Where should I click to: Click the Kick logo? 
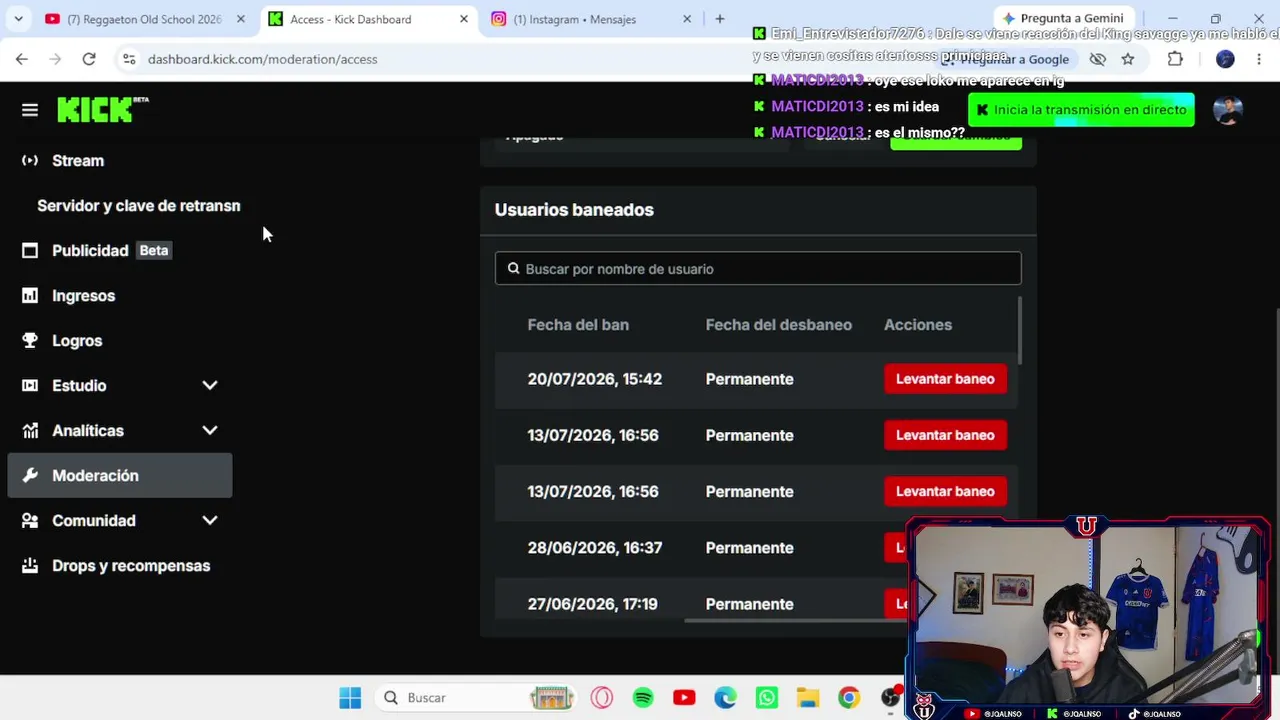pyautogui.click(x=102, y=109)
